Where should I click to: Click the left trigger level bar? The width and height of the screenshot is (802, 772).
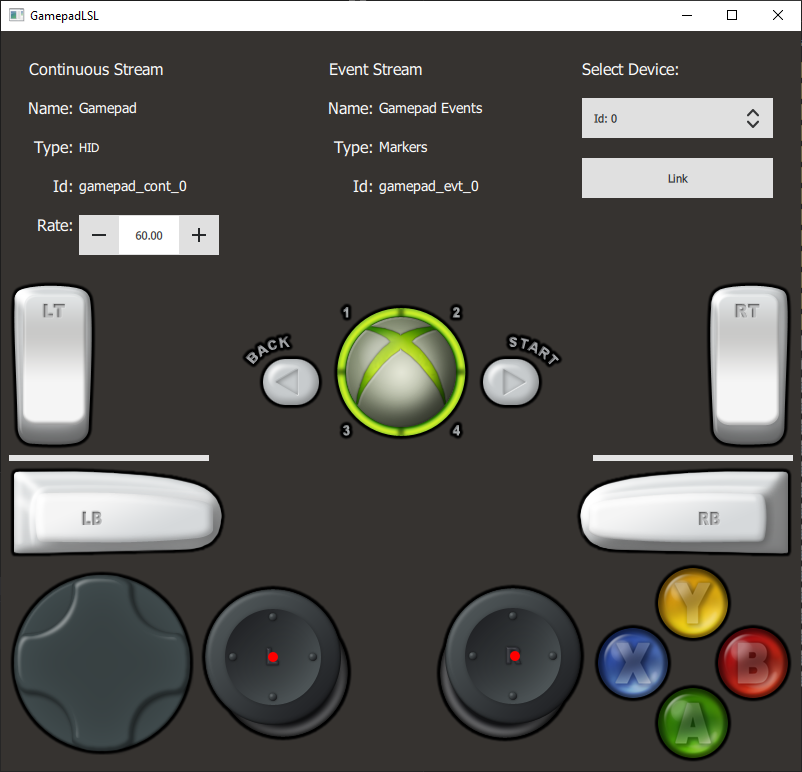click(109, 458)
